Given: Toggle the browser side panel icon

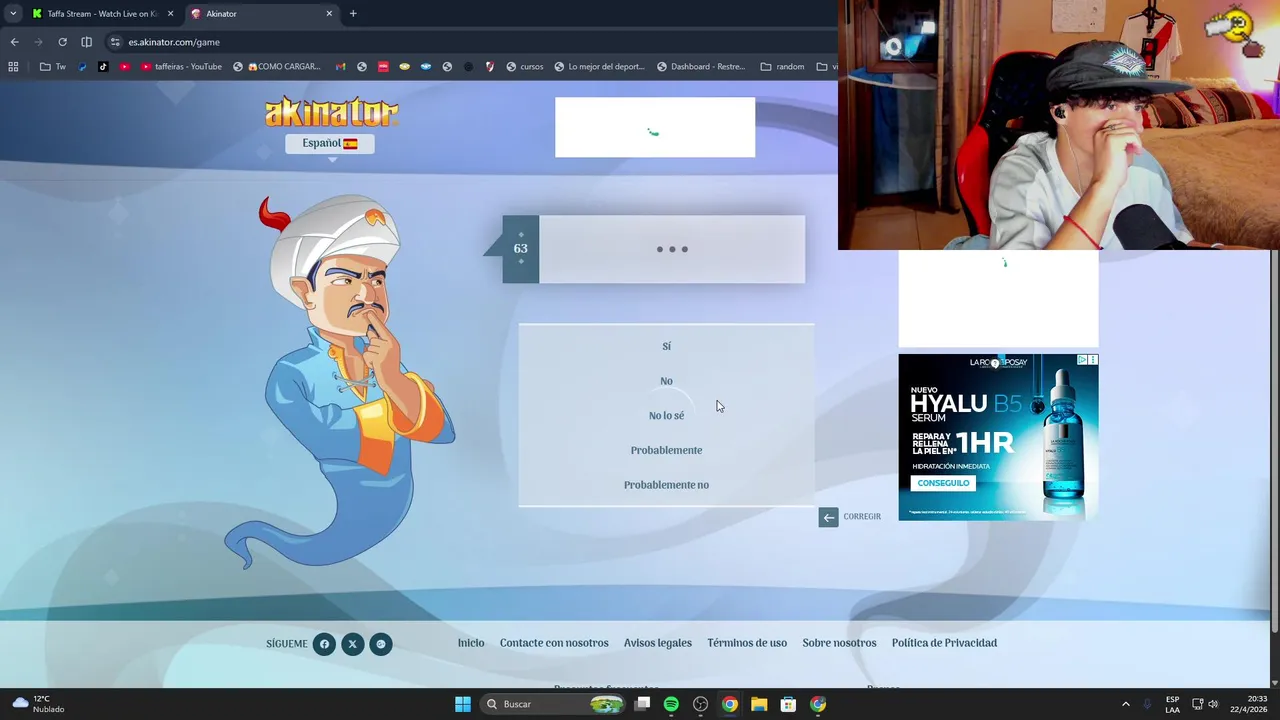Looking at the screenshot, I should (86, 42).
